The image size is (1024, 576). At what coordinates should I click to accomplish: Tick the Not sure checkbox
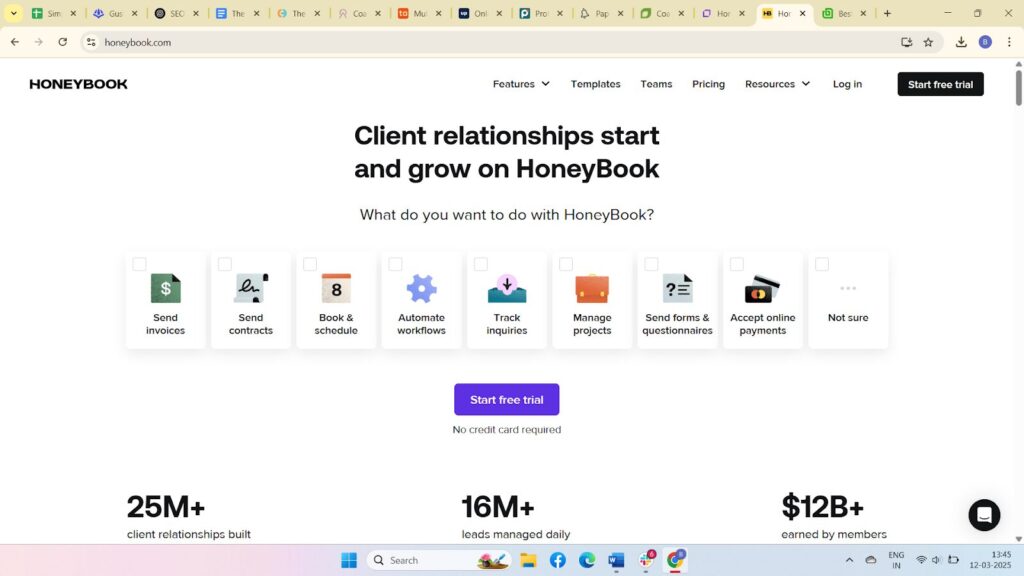tap(821, 264)
